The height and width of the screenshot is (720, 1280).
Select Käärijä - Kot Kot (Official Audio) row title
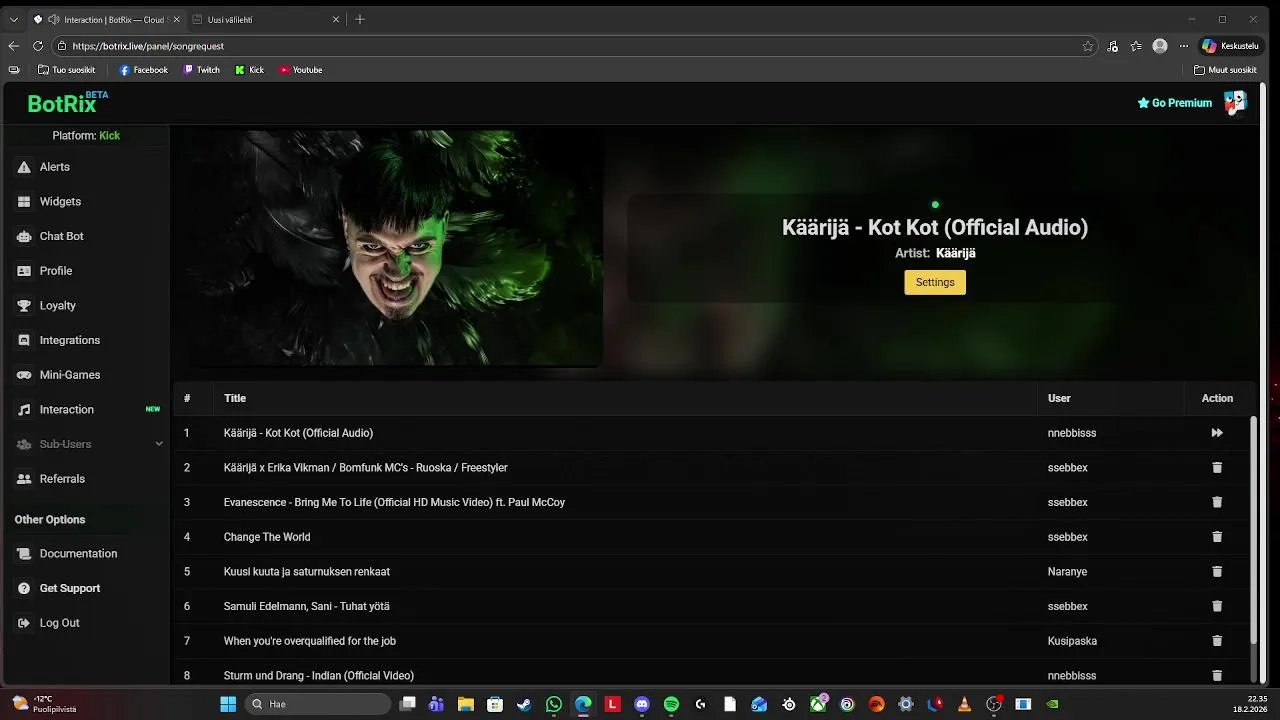click(298, 433)
